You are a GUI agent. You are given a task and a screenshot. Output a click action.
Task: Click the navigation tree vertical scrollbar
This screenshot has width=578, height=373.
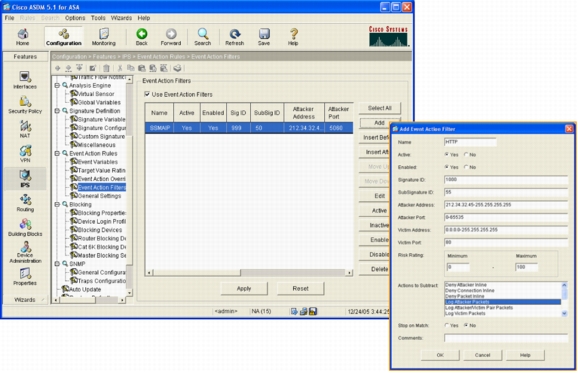(129, 186)
